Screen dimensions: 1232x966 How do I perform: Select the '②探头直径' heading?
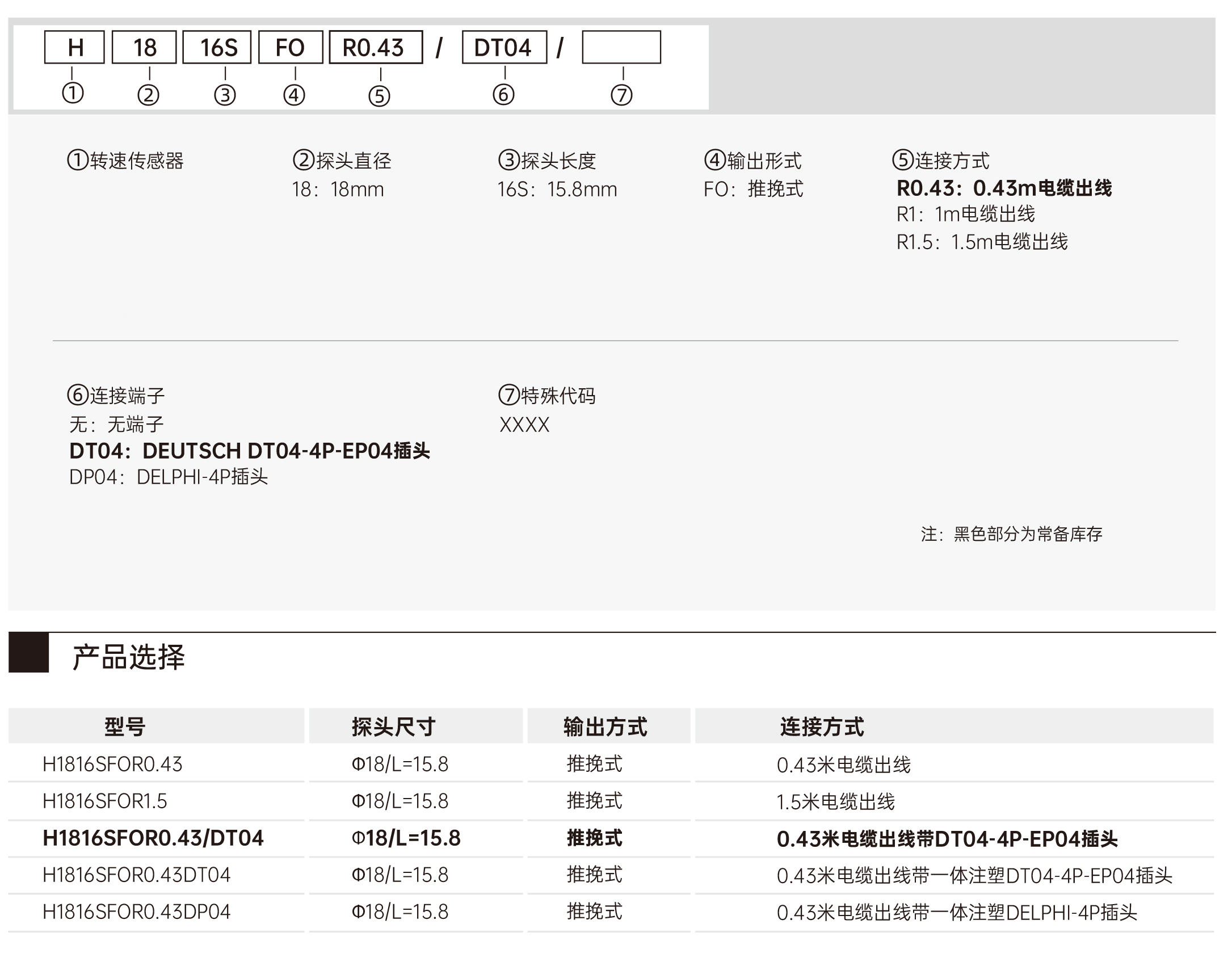(342, 161)
